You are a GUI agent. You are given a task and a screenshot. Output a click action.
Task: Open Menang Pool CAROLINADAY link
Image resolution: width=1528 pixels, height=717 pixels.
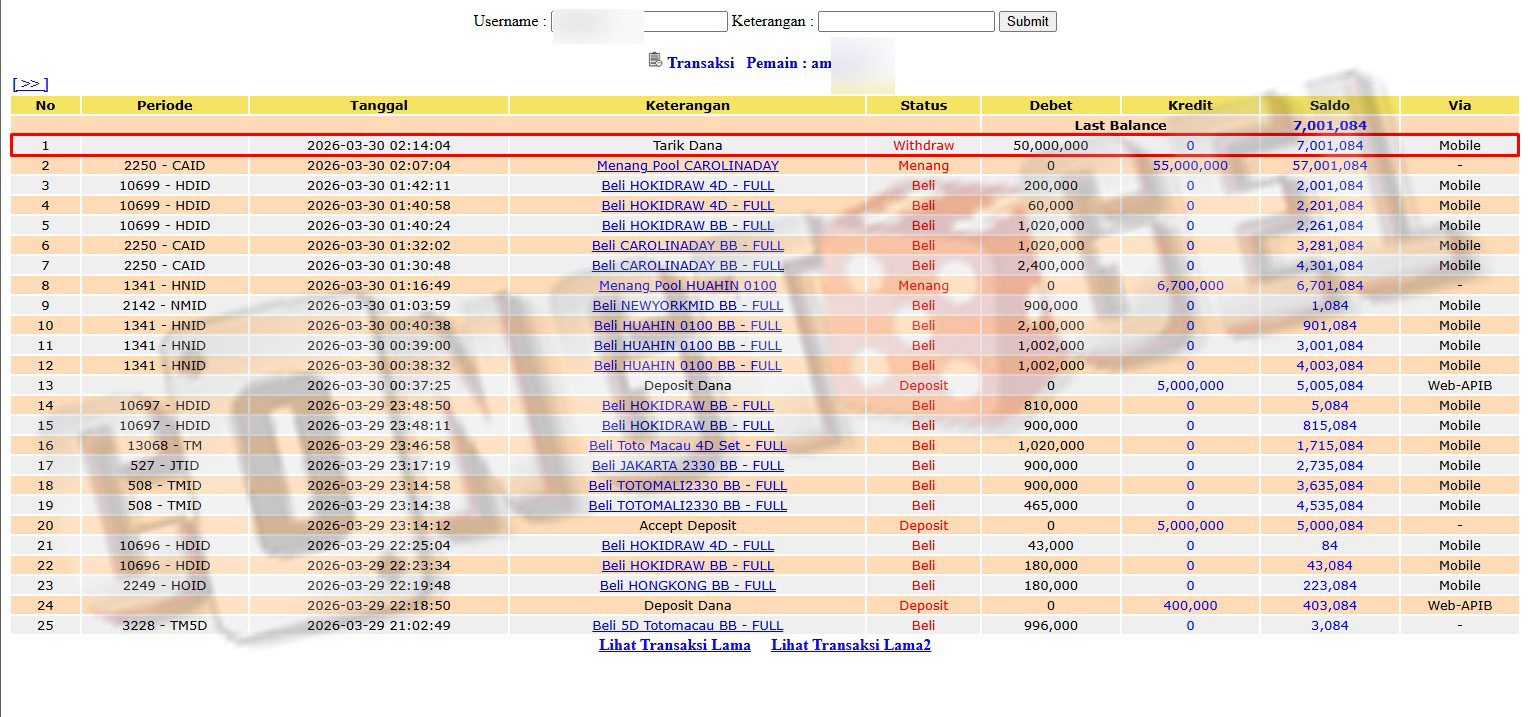coord(688,165)
